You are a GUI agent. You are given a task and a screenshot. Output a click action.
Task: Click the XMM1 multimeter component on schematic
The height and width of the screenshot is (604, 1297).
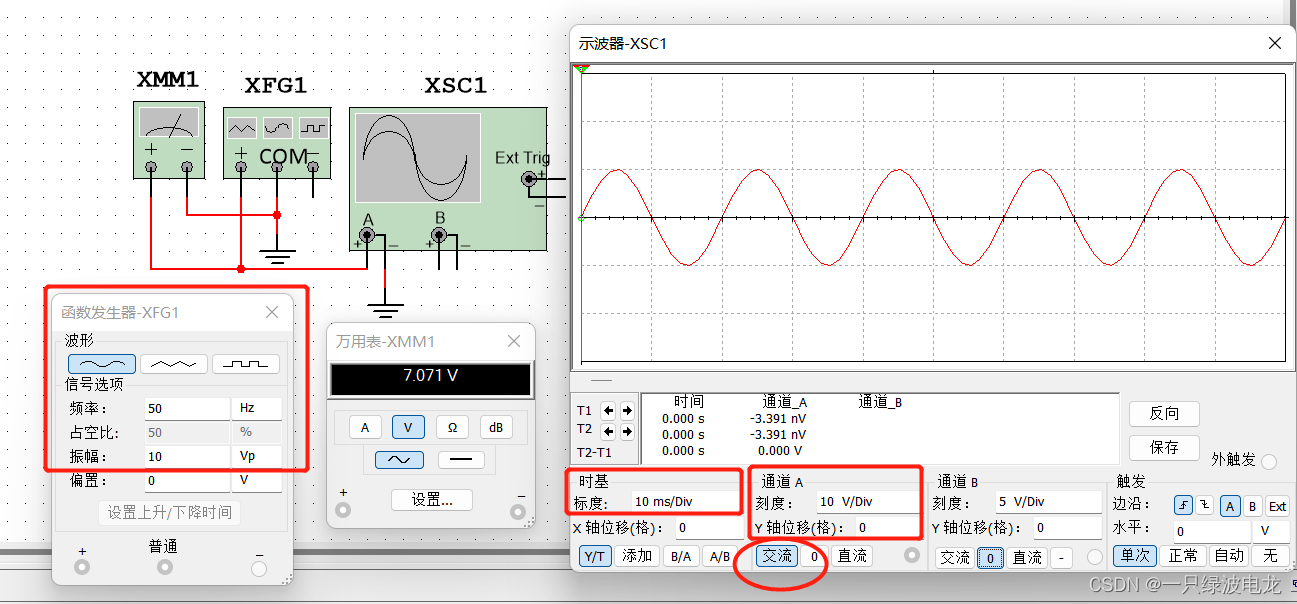click(x=169, y=140)
